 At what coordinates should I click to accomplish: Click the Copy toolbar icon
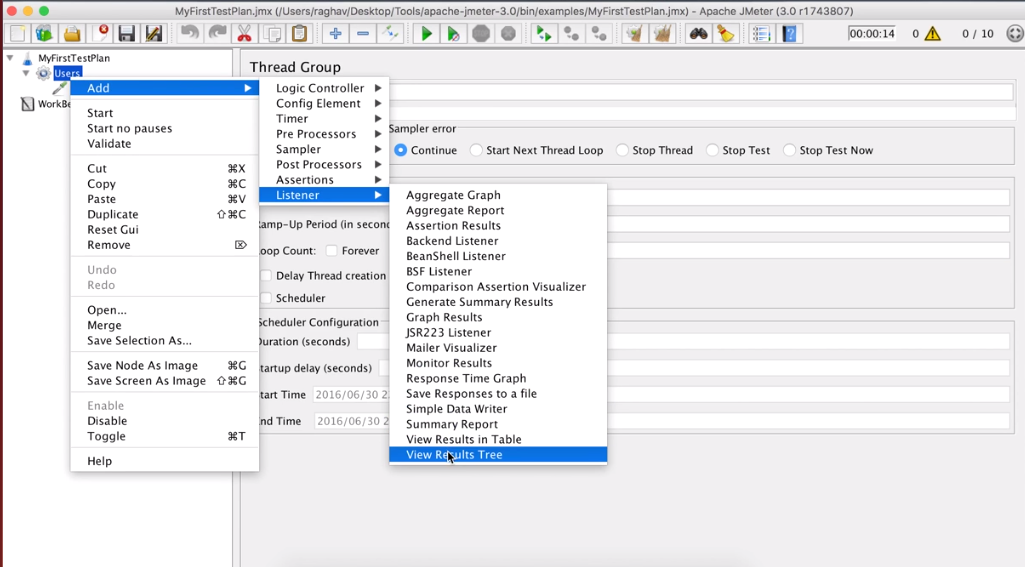click(x=272, y=33)
